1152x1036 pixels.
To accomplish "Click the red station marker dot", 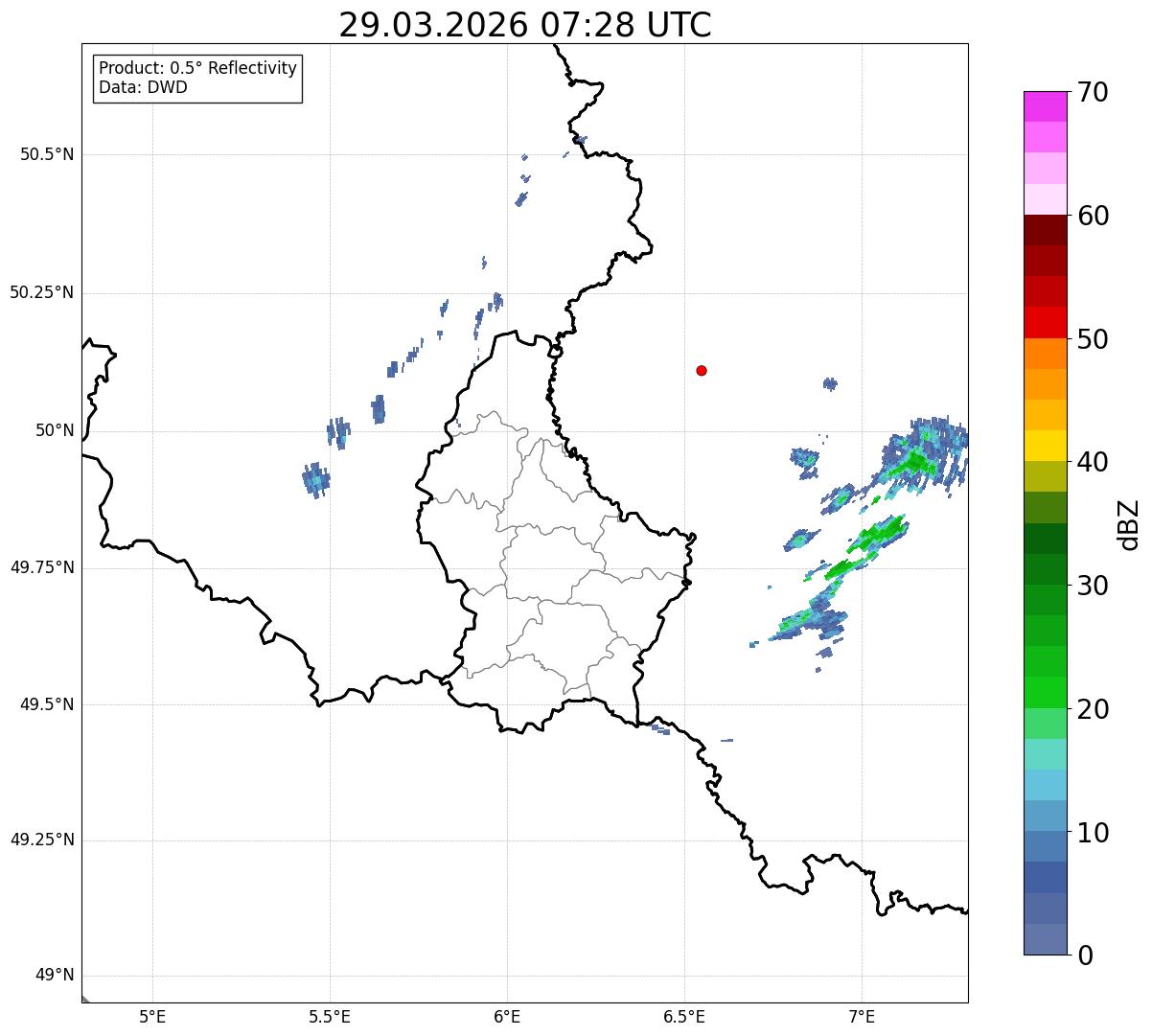I will (702, 370).
